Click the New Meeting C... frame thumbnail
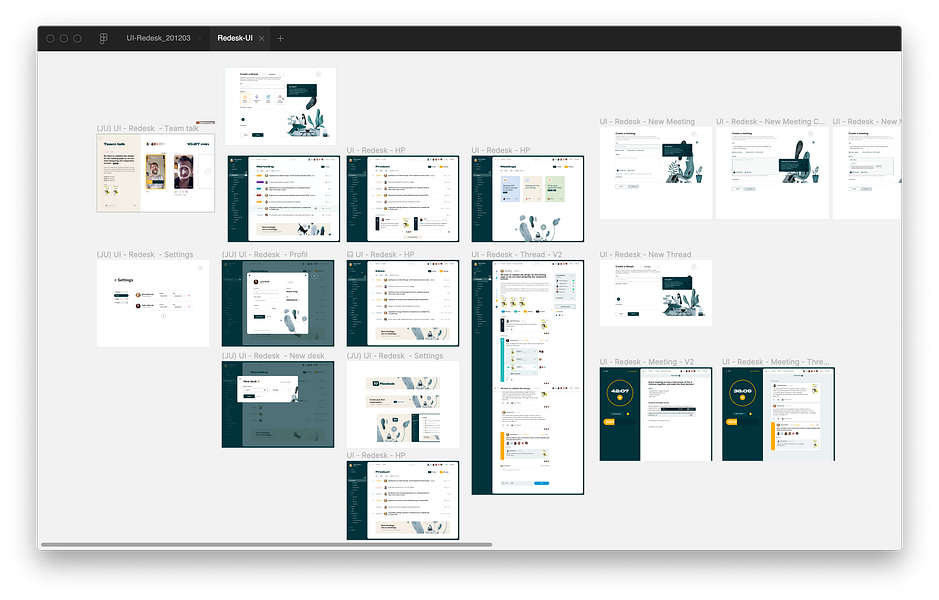The height and width of the screenshot is (600, 939). (773, 173)
